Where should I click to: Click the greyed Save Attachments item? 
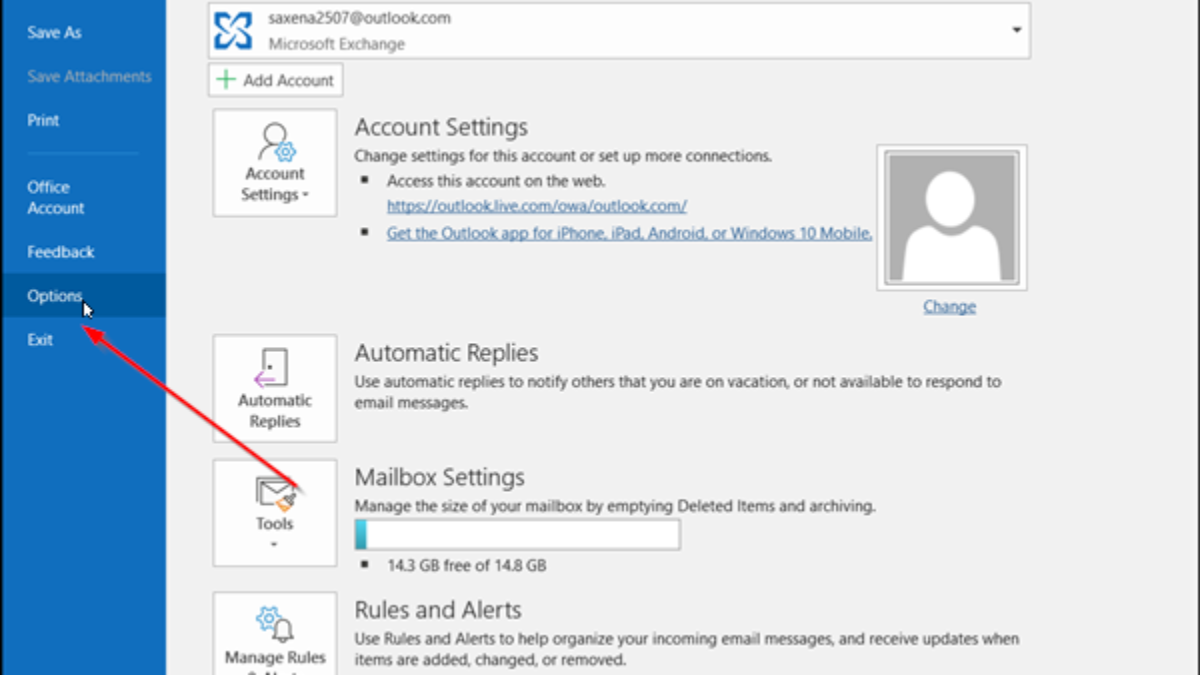[x=89, y=77]
